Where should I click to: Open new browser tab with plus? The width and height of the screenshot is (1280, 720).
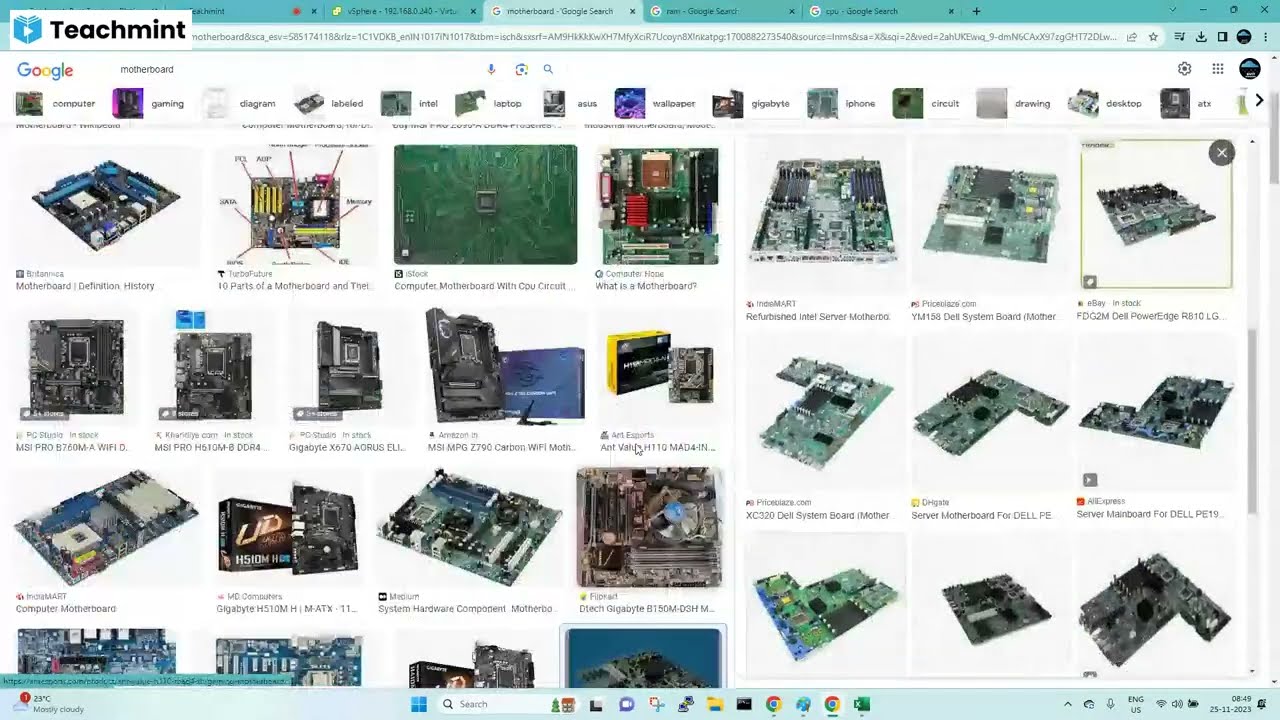(976, 11)
